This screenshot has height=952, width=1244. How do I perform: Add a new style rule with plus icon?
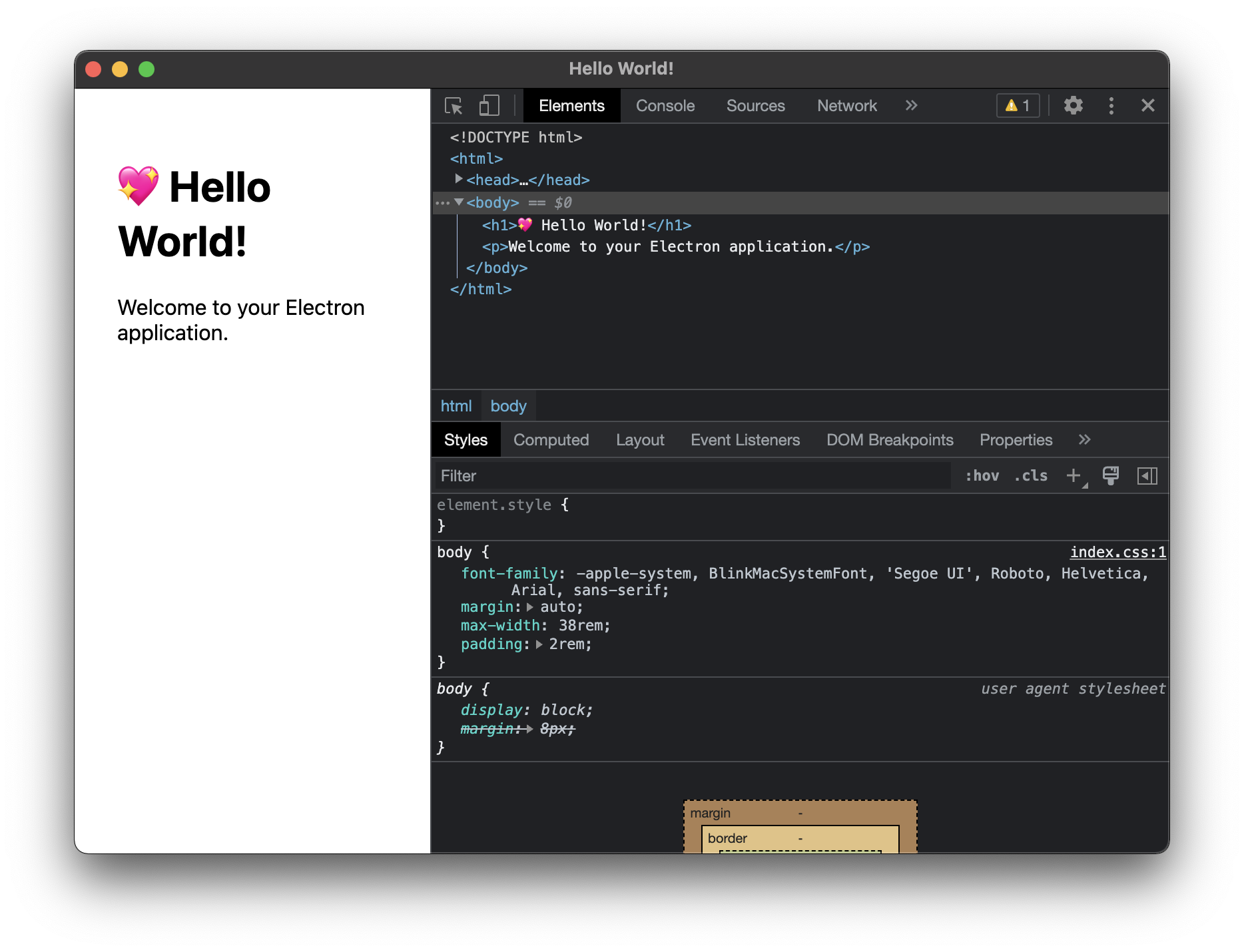coord(1074,475)
